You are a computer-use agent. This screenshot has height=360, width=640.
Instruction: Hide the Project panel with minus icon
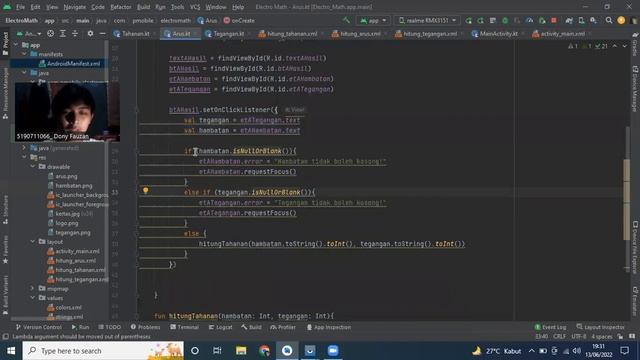pos(102,33)
